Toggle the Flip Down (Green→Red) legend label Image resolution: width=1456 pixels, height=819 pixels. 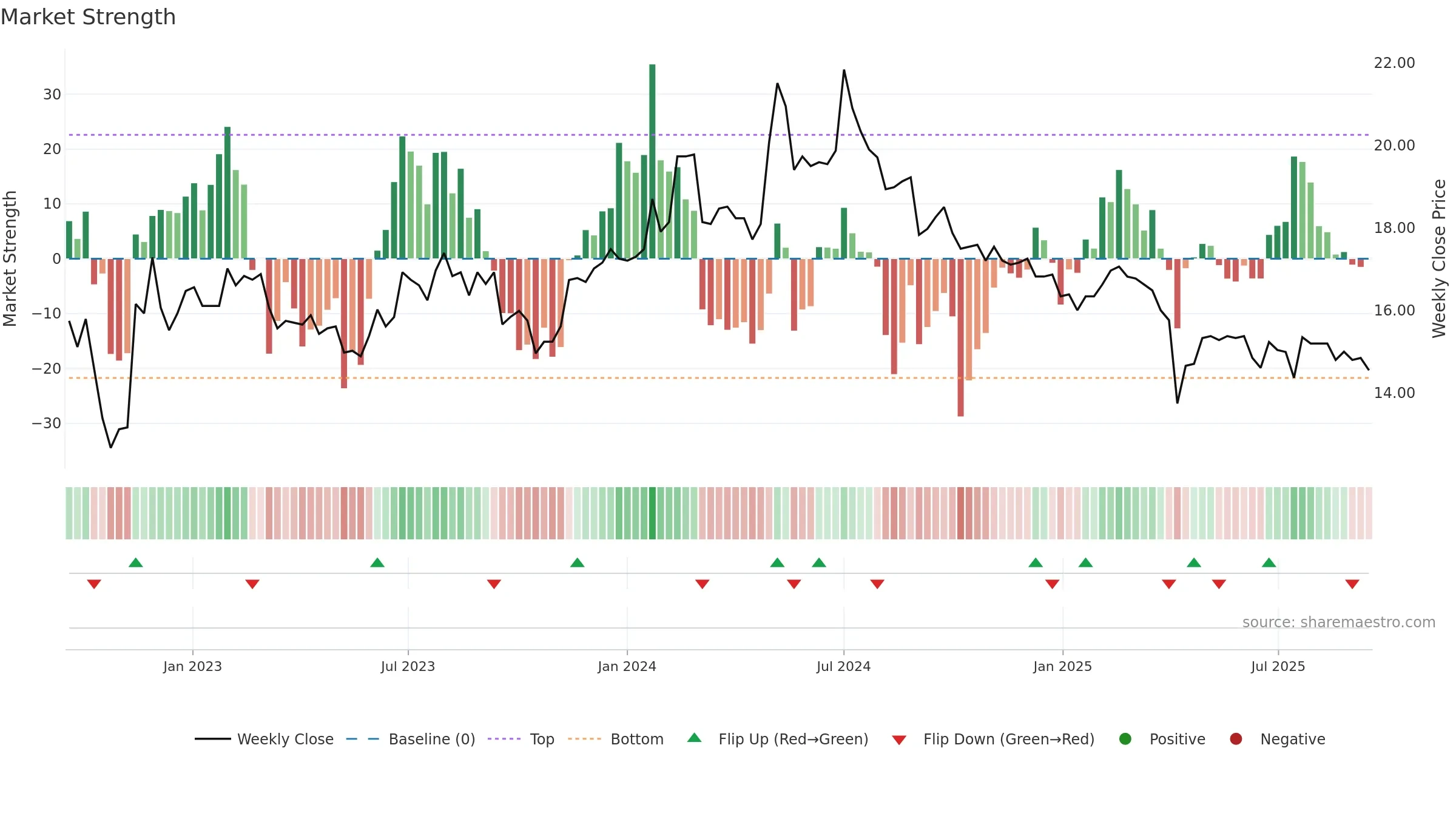point(1009,740)
